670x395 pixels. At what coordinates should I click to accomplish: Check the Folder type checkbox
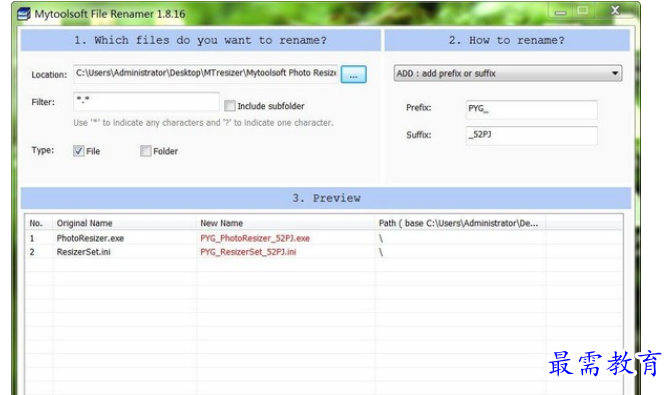point(146,151)
